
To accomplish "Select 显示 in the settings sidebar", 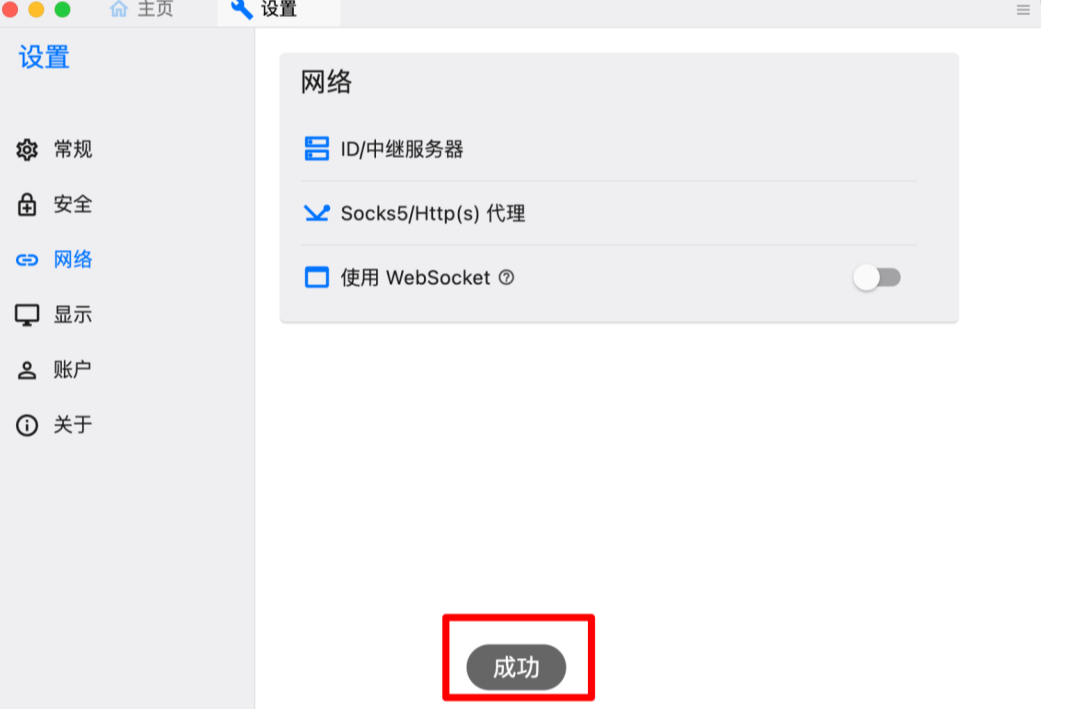I will [73, 315].
